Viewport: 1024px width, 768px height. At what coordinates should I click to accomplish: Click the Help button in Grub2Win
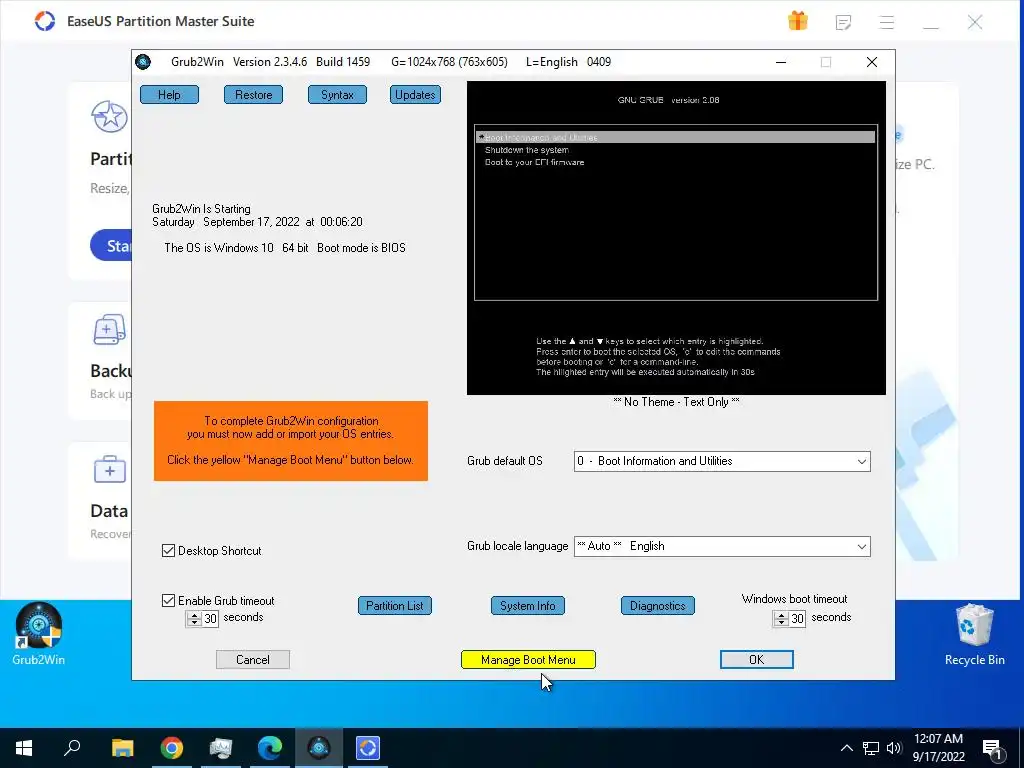[169, 95]
